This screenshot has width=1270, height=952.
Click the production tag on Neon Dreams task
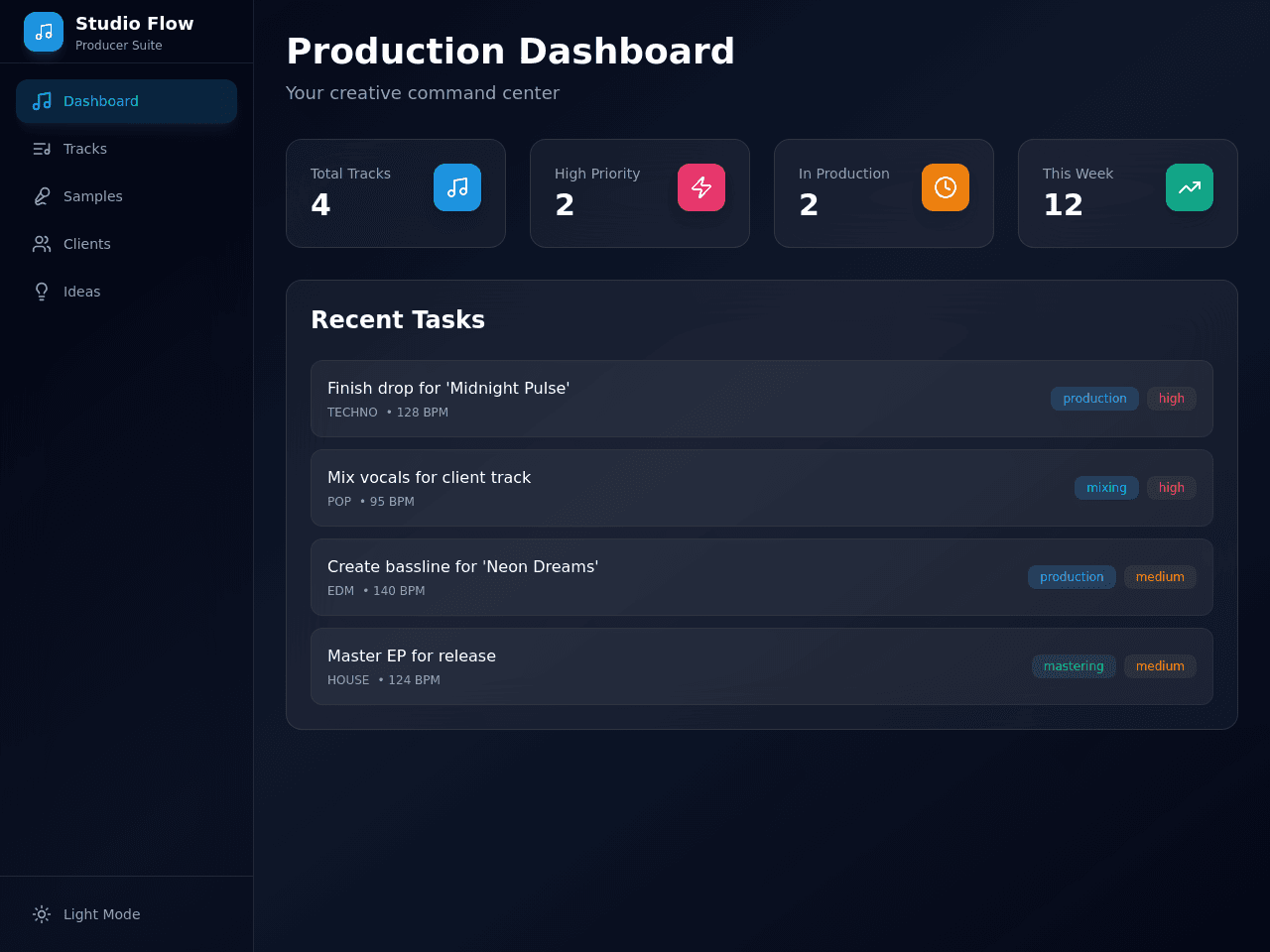(x=1072, y=577)
